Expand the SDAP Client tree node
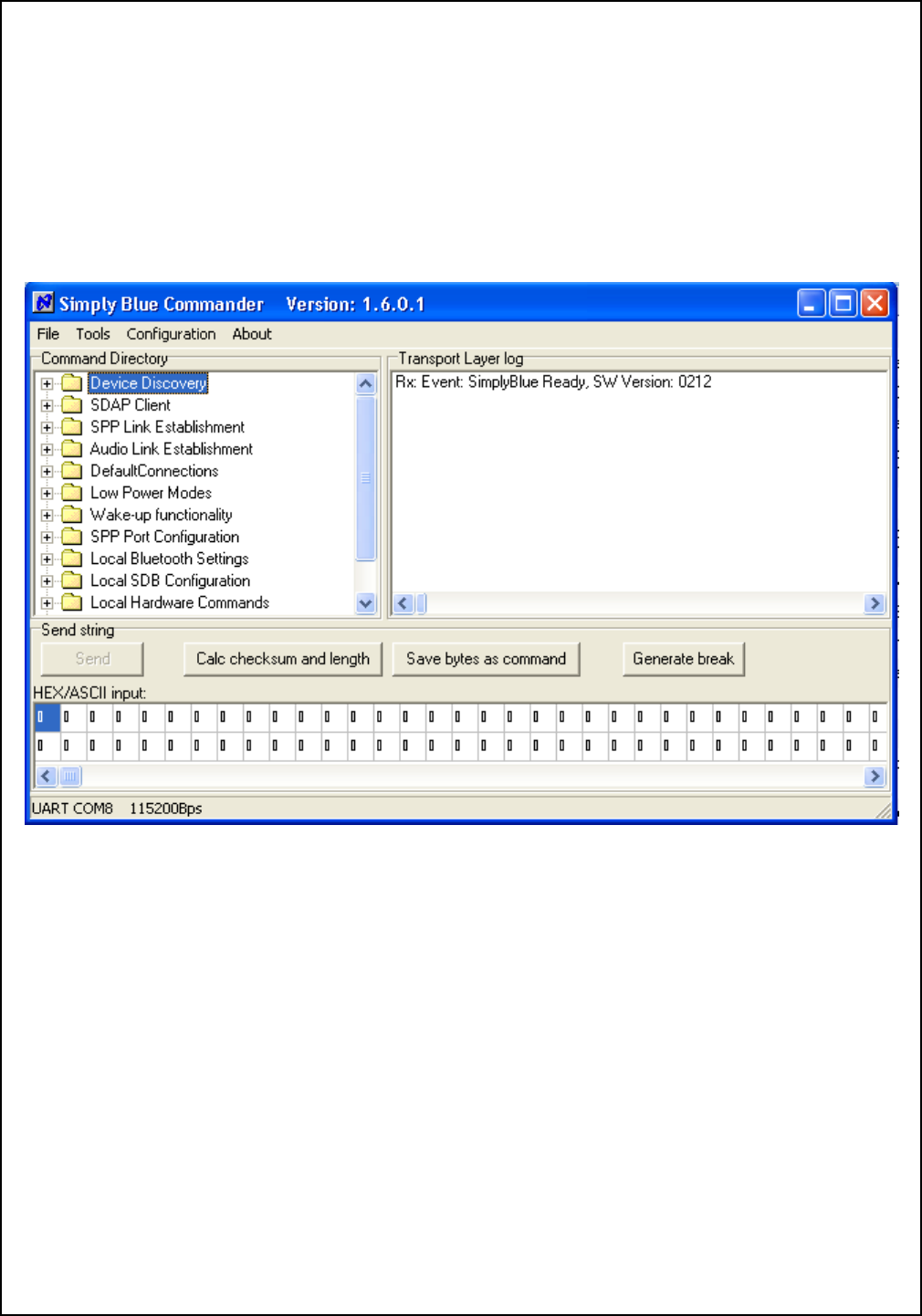 tap(47, 405)
